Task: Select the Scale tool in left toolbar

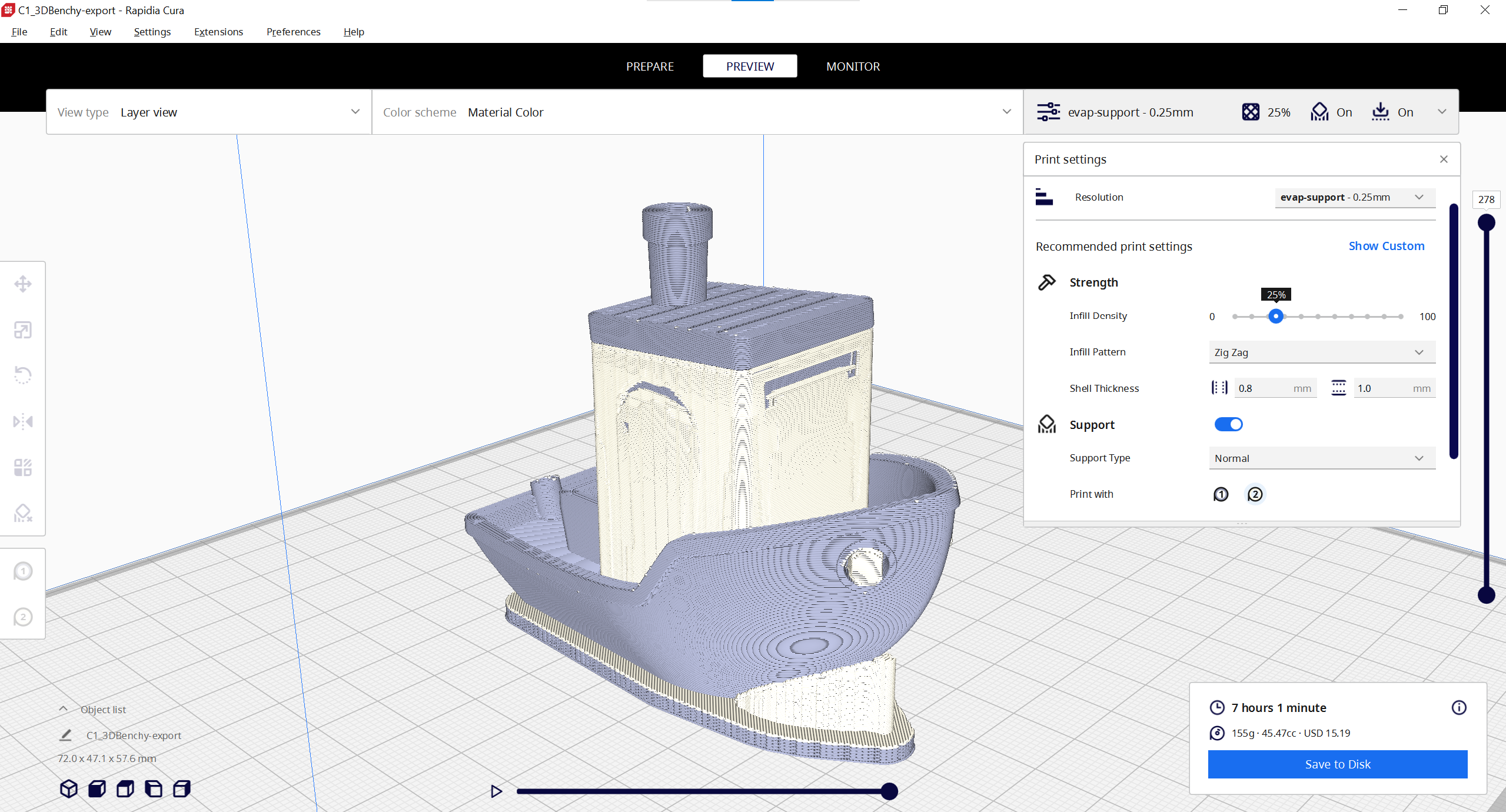Action: pos(23,330)
